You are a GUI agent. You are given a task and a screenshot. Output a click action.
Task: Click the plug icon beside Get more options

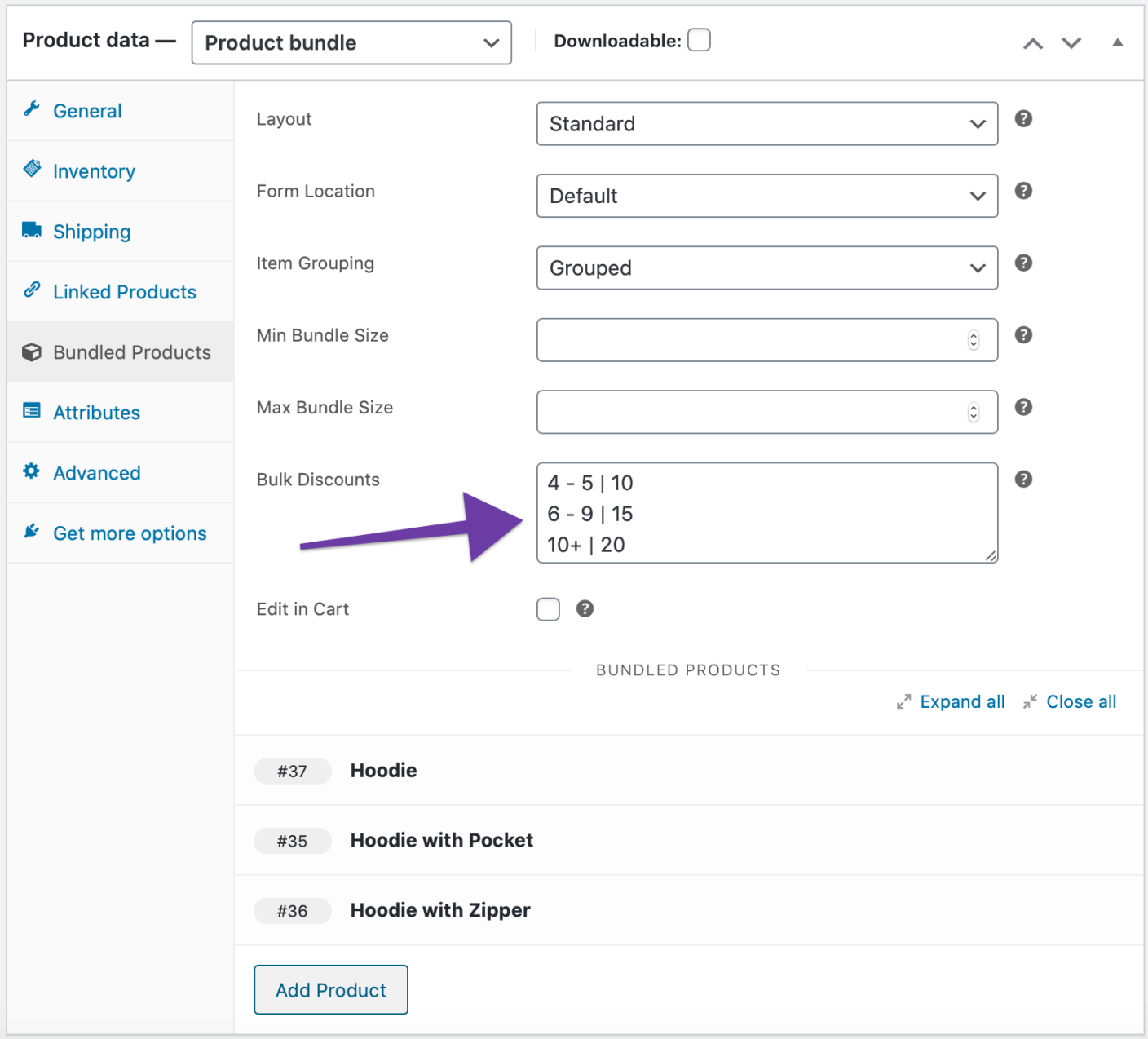click(32, 531)
